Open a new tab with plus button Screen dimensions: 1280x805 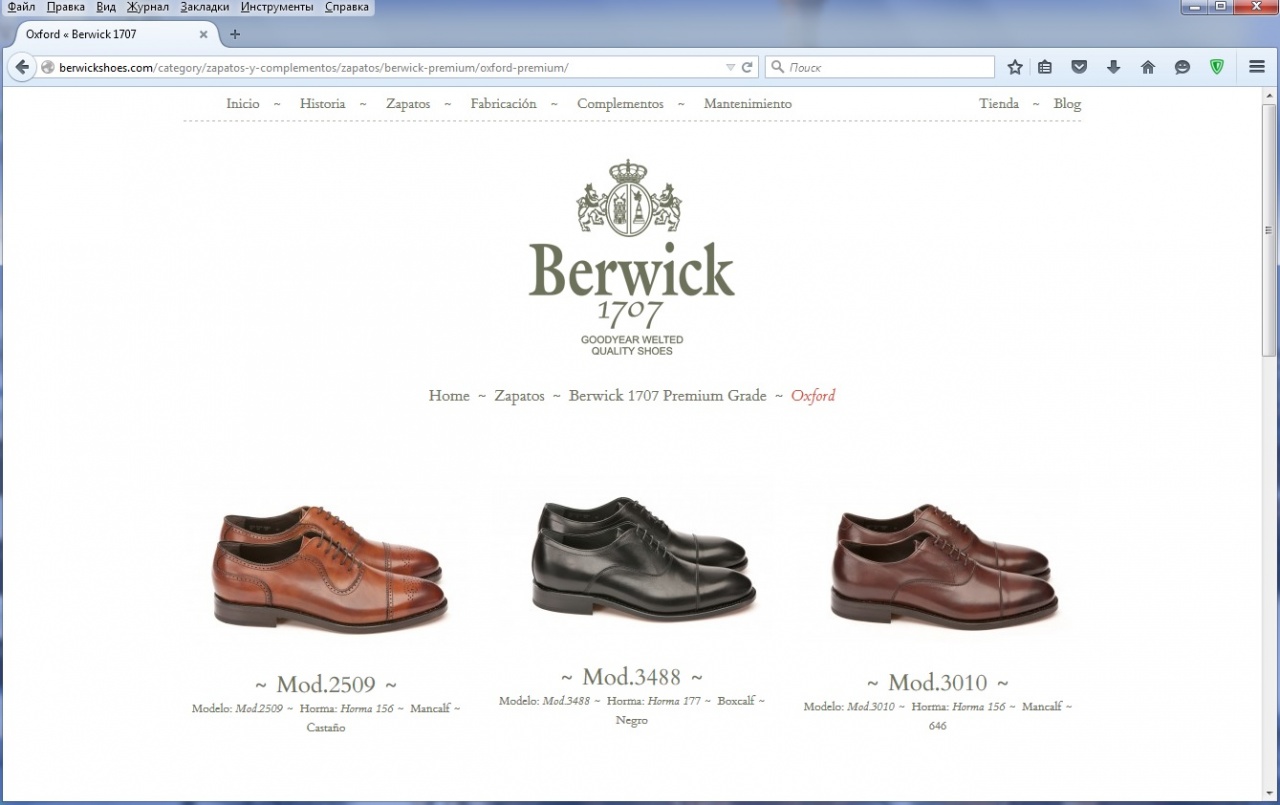point(235,34)
